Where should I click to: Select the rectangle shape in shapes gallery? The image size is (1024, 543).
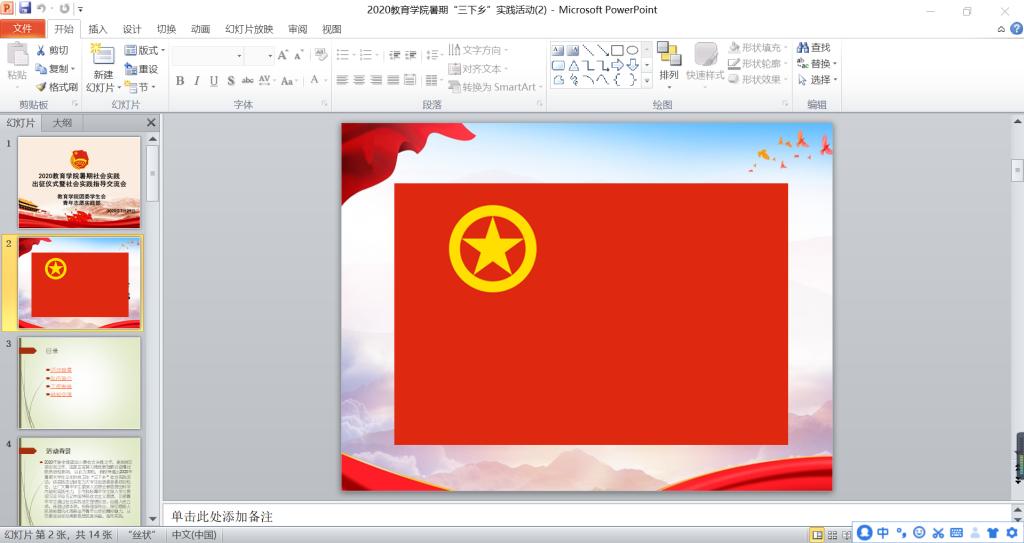click(617, 50)
